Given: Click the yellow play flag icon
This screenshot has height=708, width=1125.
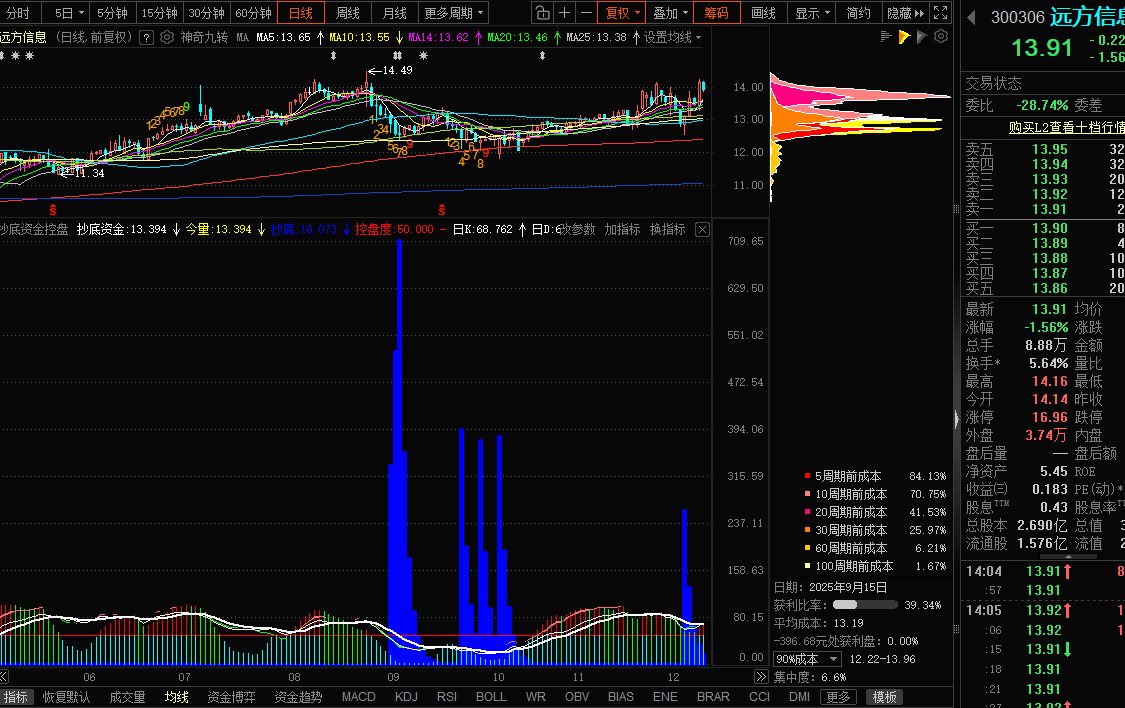Looking at the screenshot, I should coord(904,37).
